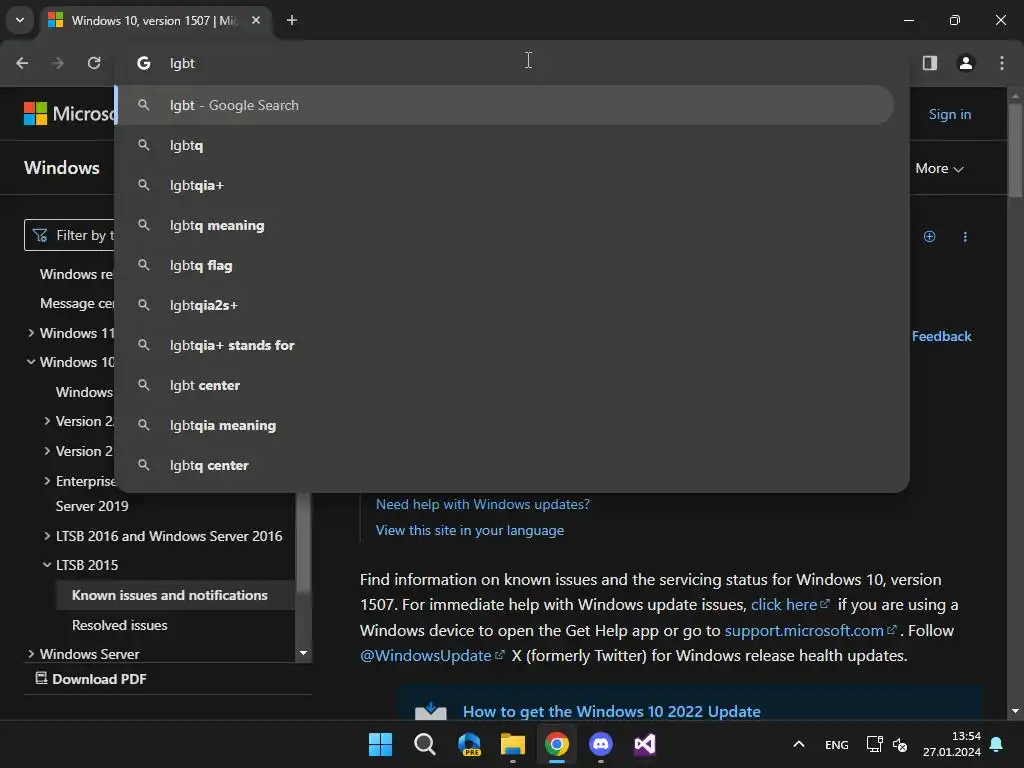This screenshot has width=1024, height=768.
Task: Click the Sign in link
Action: (x=950, y=114)
